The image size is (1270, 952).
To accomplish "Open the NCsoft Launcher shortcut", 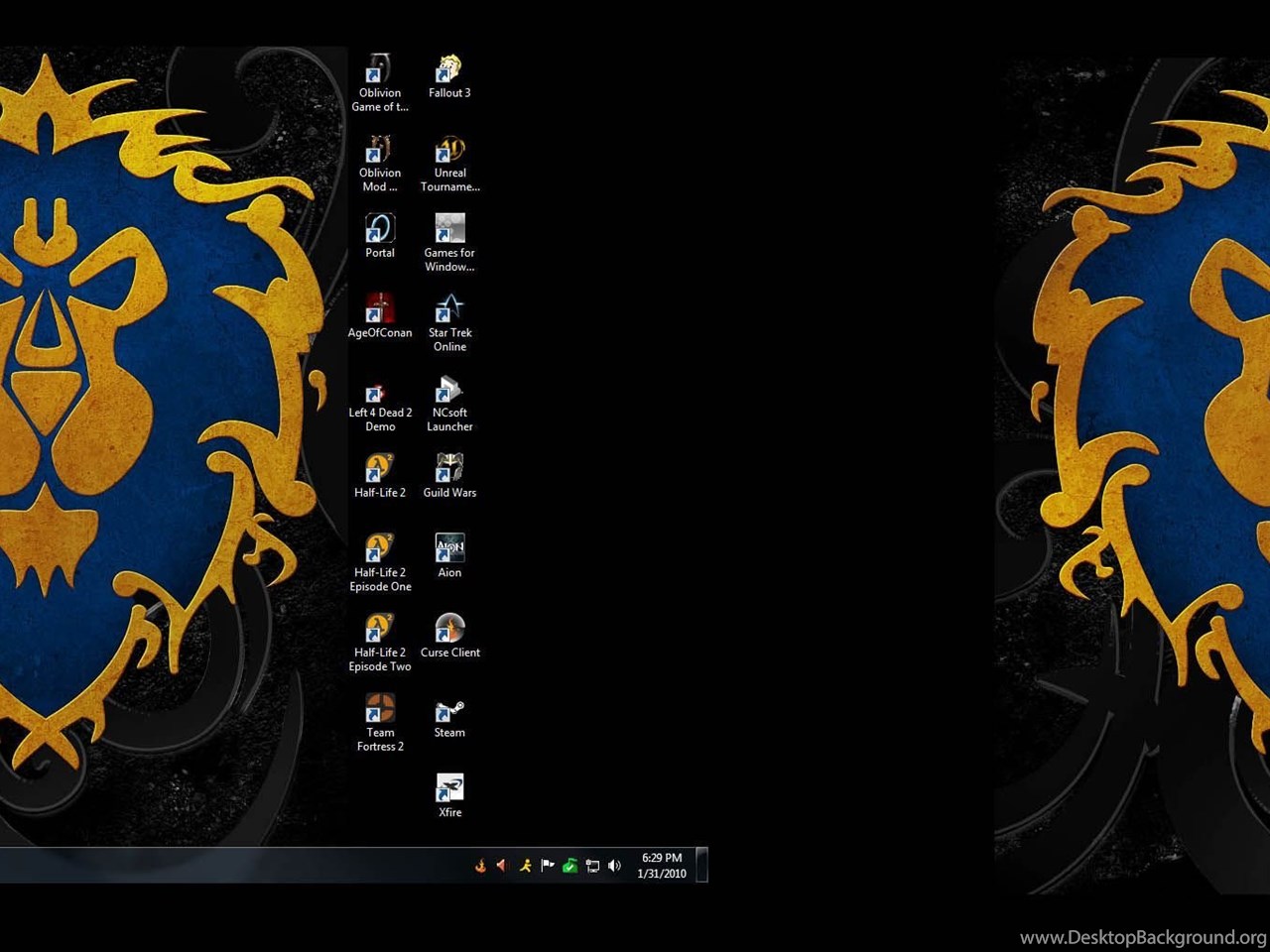I will point(449,404).
